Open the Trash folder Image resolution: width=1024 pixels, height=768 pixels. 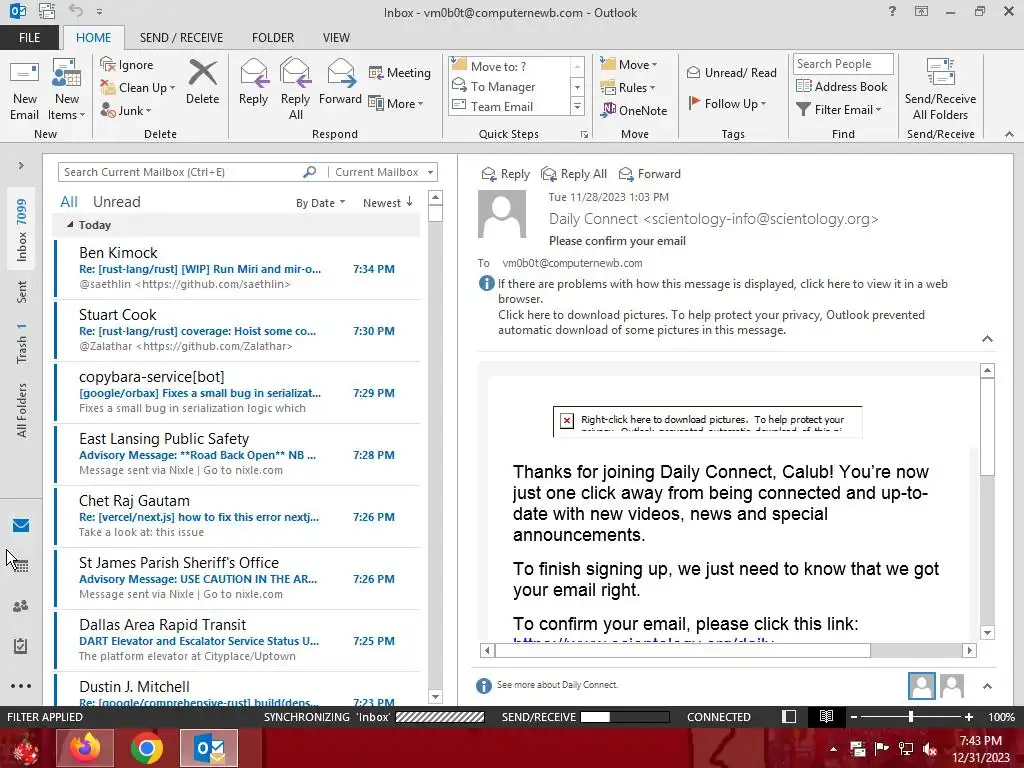coord(22,343)
